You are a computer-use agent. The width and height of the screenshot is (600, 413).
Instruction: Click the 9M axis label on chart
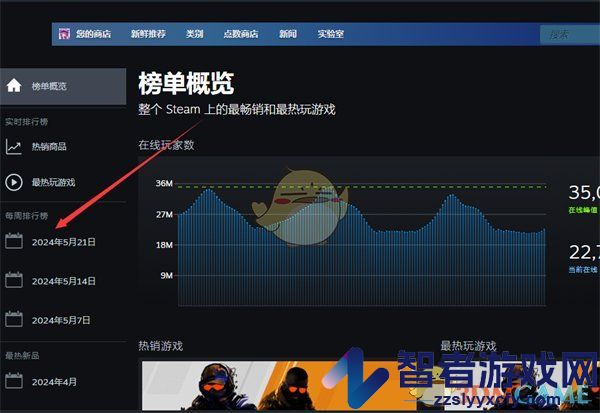[166, 276]
